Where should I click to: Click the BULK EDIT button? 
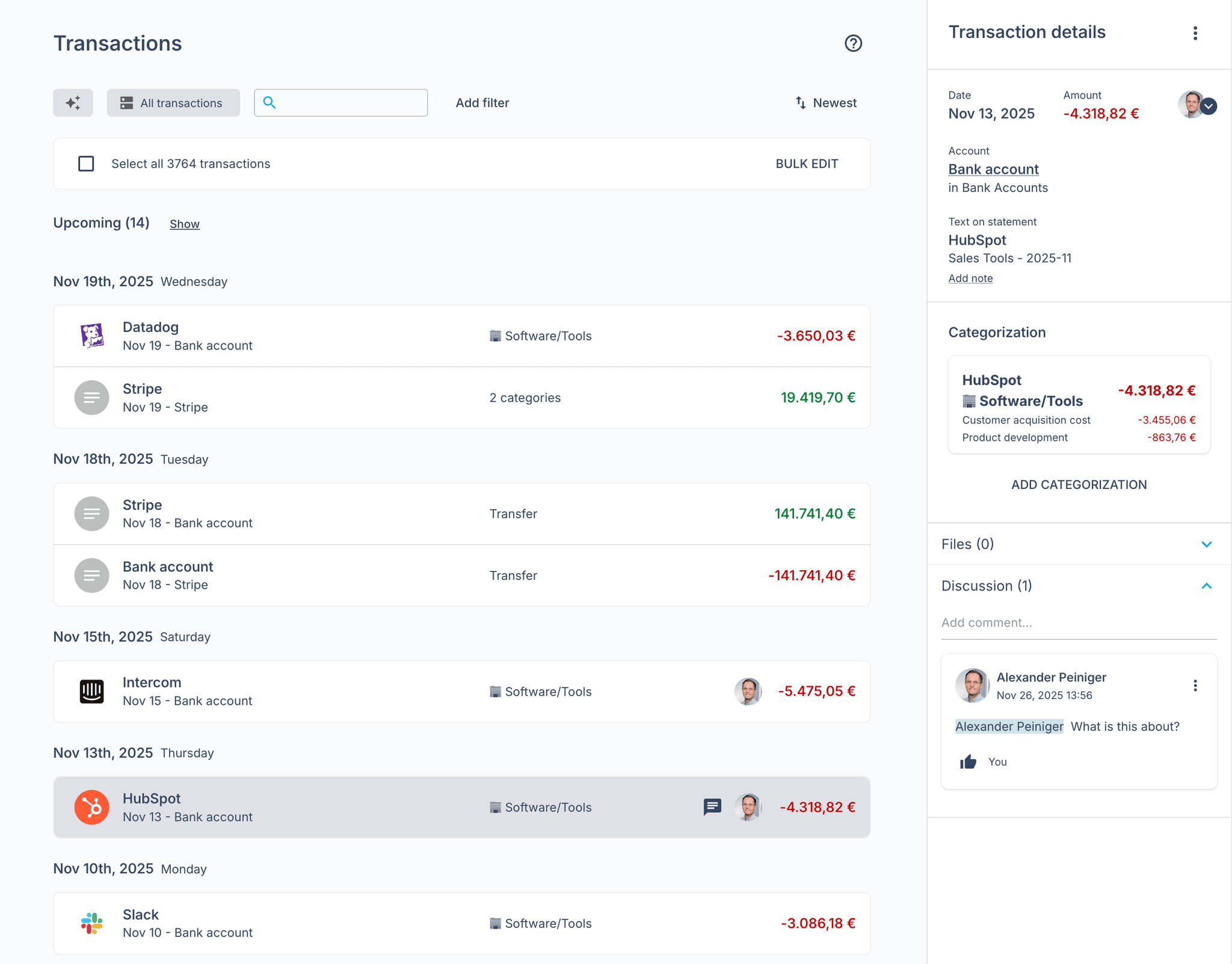pyautogui.click(x=806, y=164)
